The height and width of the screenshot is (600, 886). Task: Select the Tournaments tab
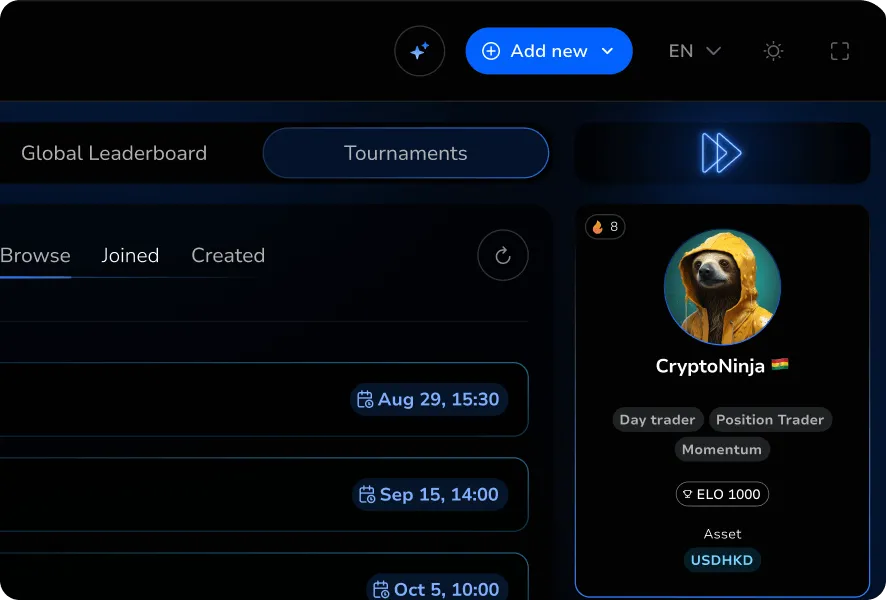[406, 153]
